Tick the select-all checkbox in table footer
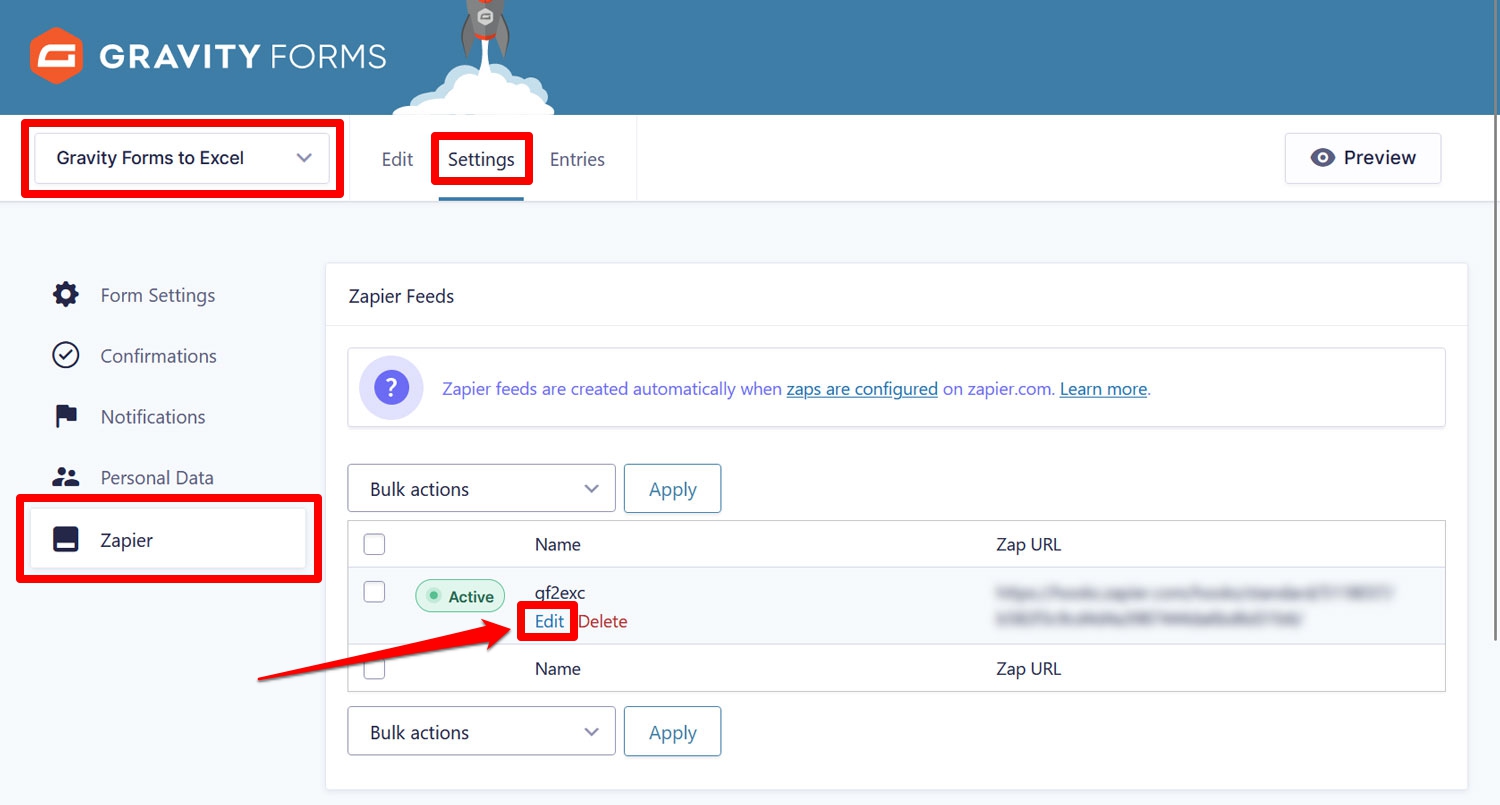Screen dimensions: 1500x805 pyautogui.click(x=374, y=669)
